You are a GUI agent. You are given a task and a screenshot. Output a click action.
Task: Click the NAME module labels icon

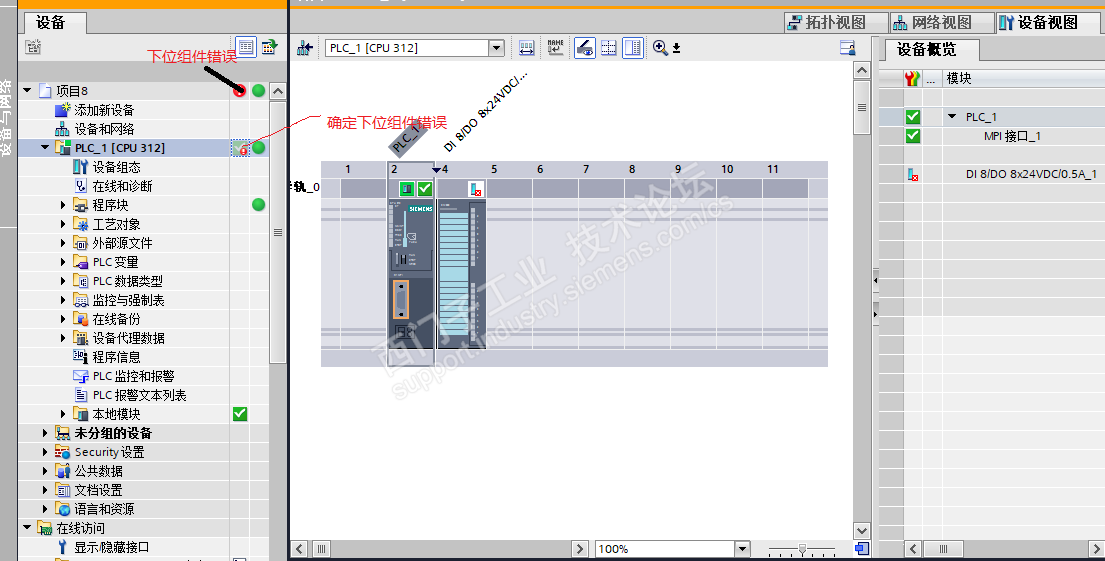555,48
